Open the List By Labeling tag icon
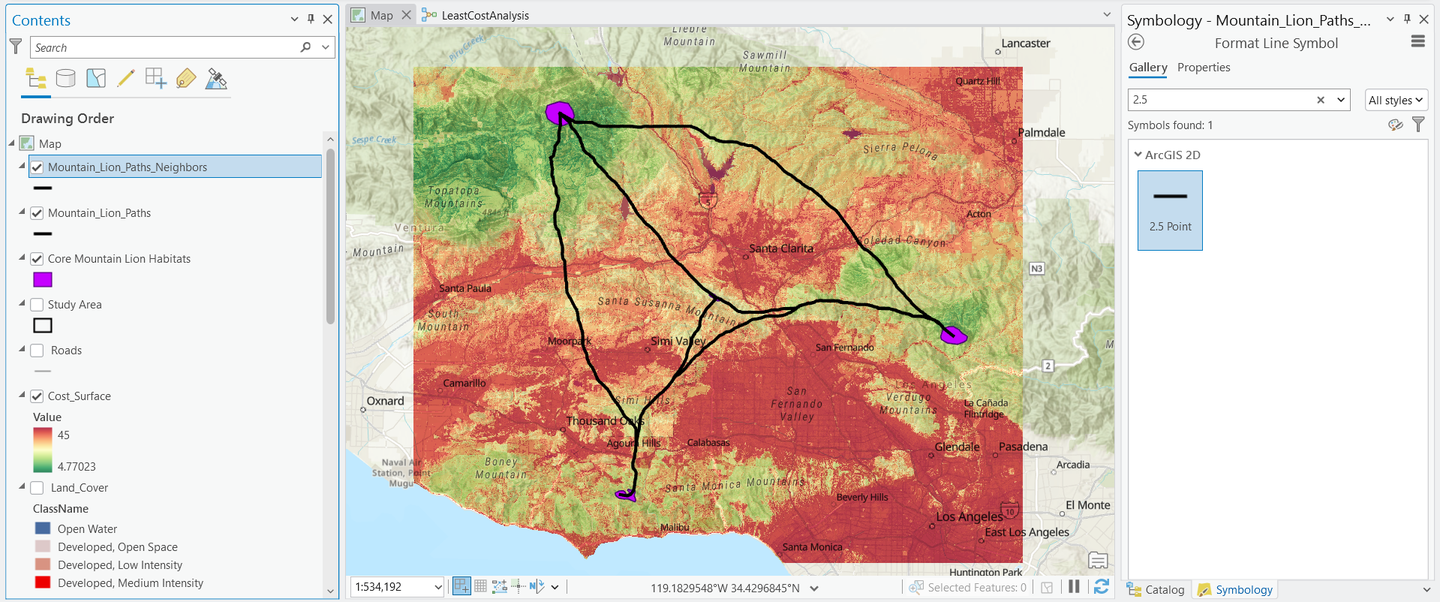The image size is (1440, 602). click(185, 79)
